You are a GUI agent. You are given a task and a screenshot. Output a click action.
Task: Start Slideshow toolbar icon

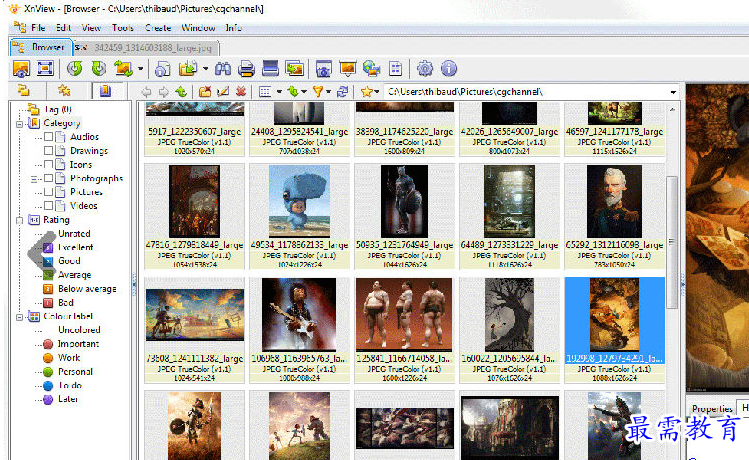[x=348, y=69]
